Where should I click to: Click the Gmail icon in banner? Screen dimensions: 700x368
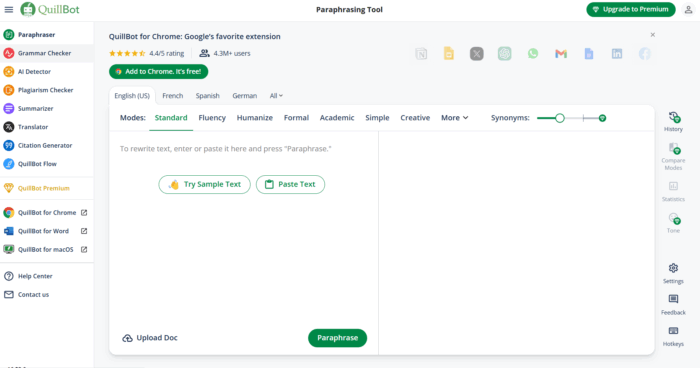coord(561,54)
